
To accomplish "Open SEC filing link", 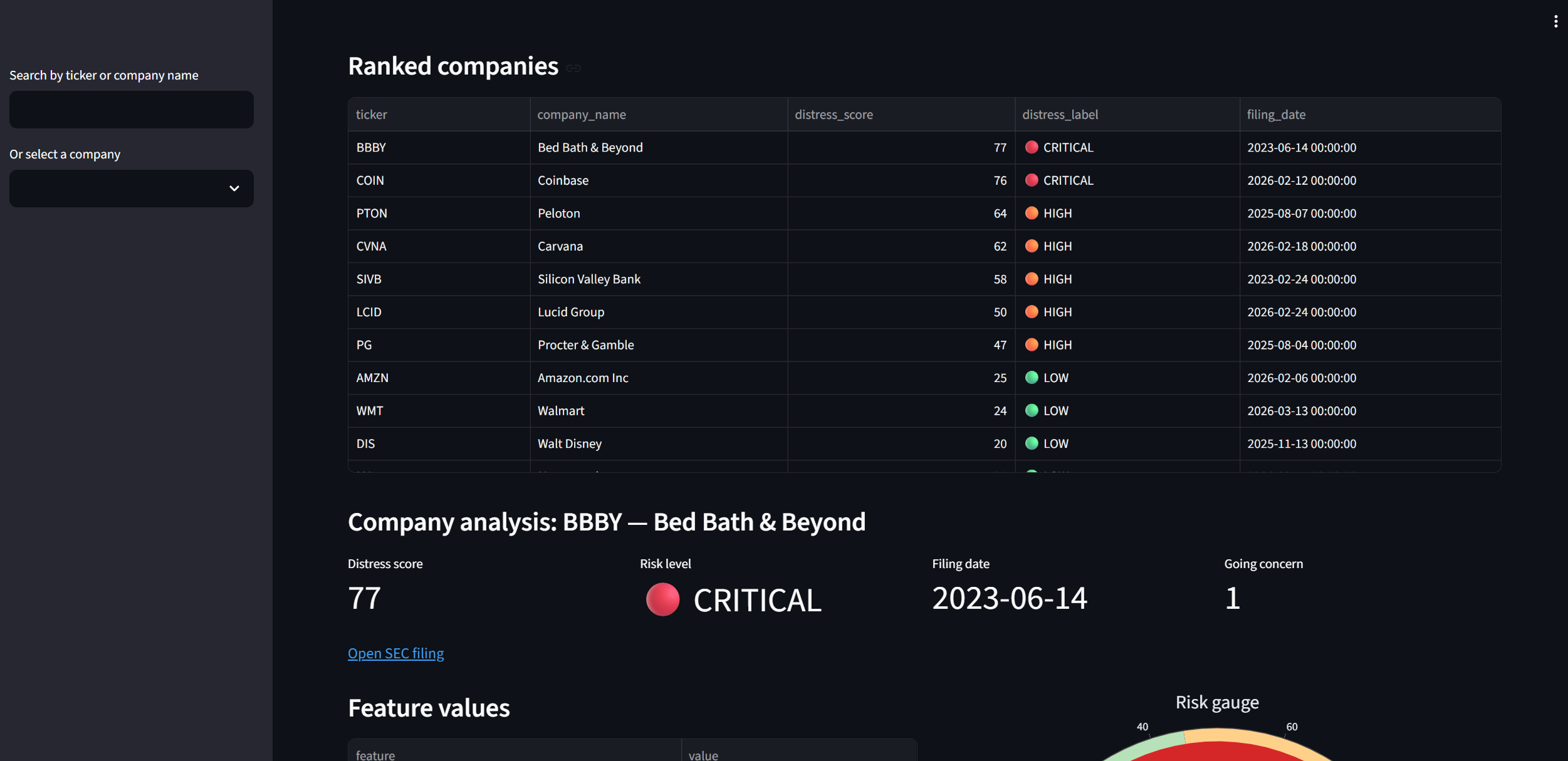I will (x=396, y=653).
